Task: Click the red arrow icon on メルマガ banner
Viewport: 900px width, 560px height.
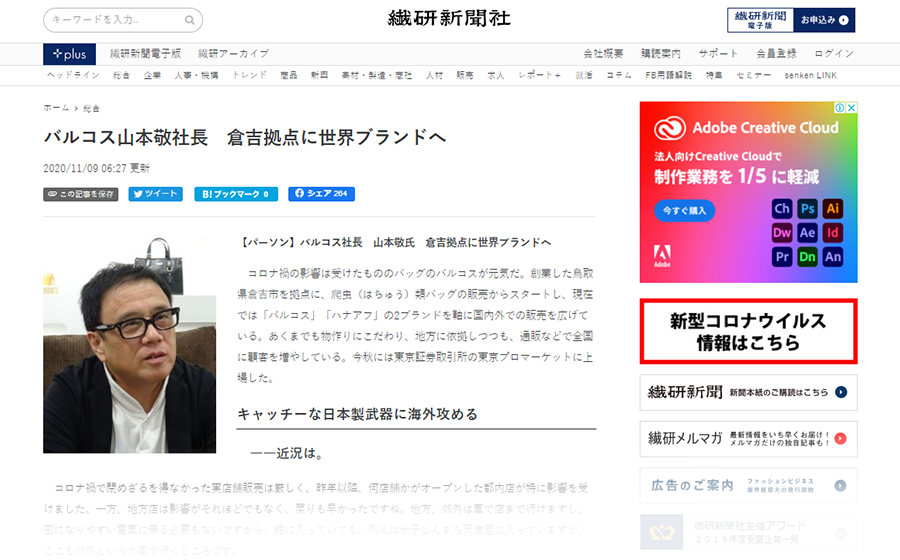Action: coord(840,439)
